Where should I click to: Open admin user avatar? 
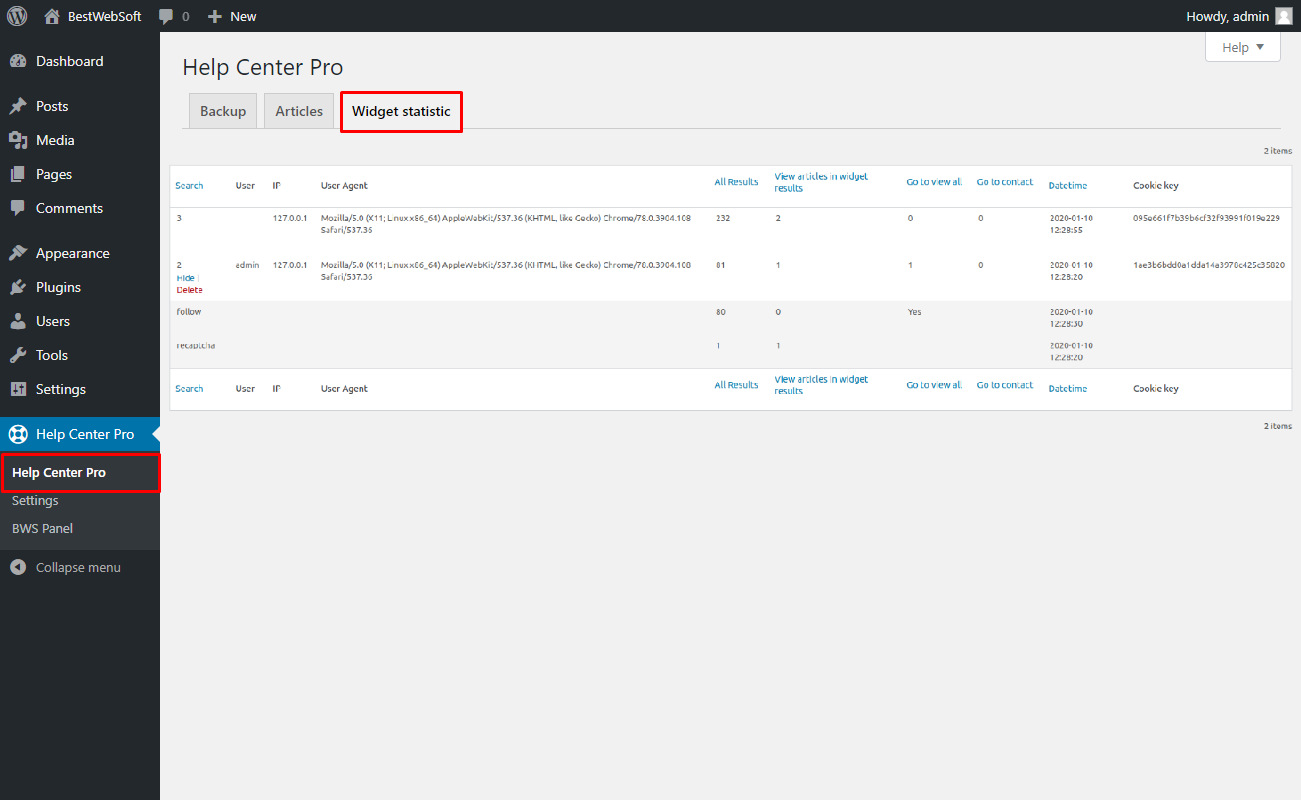[1283, 16]
